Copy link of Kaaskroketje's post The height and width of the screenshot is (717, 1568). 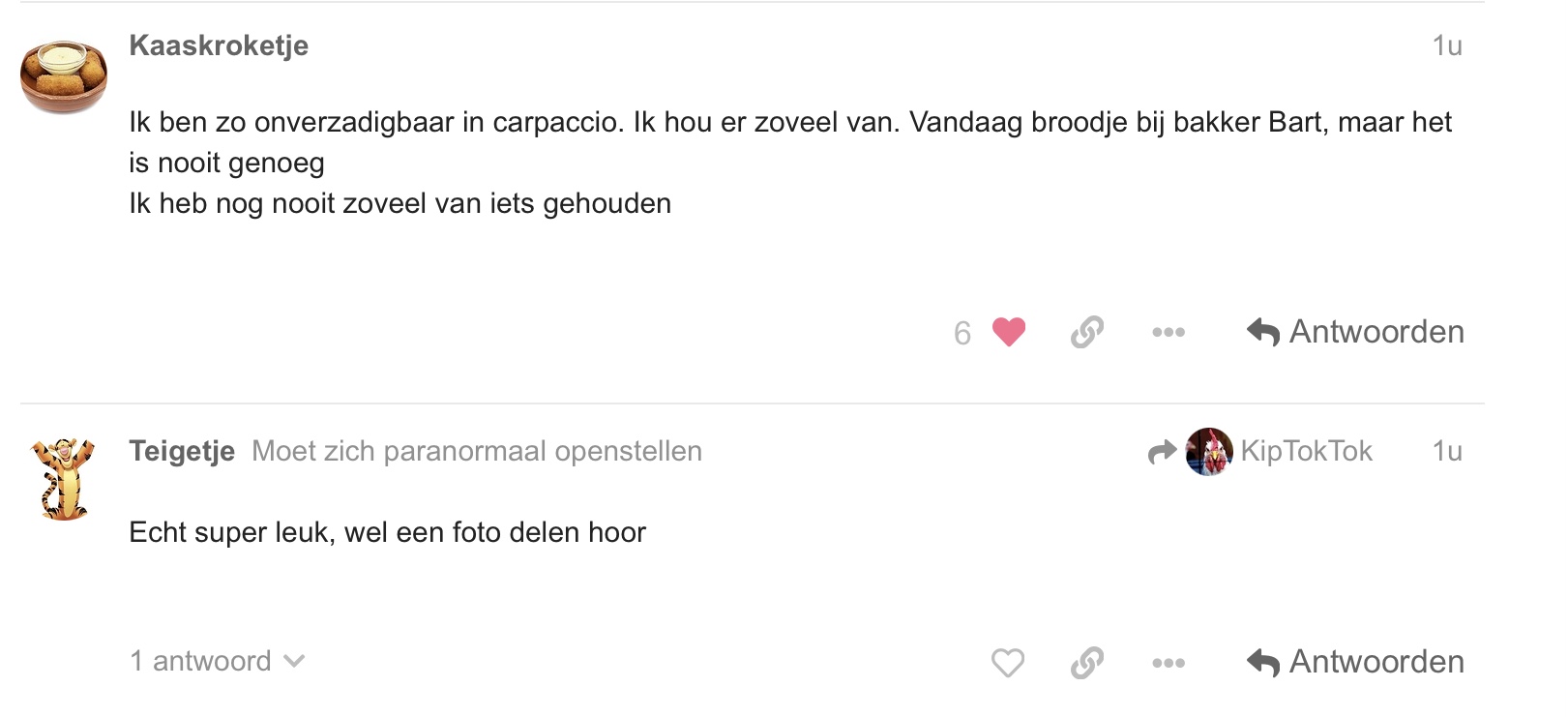pos(1087,332)
